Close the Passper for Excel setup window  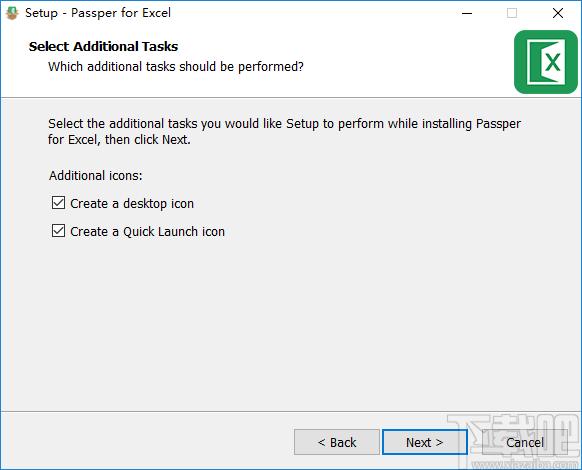point(558,13)
